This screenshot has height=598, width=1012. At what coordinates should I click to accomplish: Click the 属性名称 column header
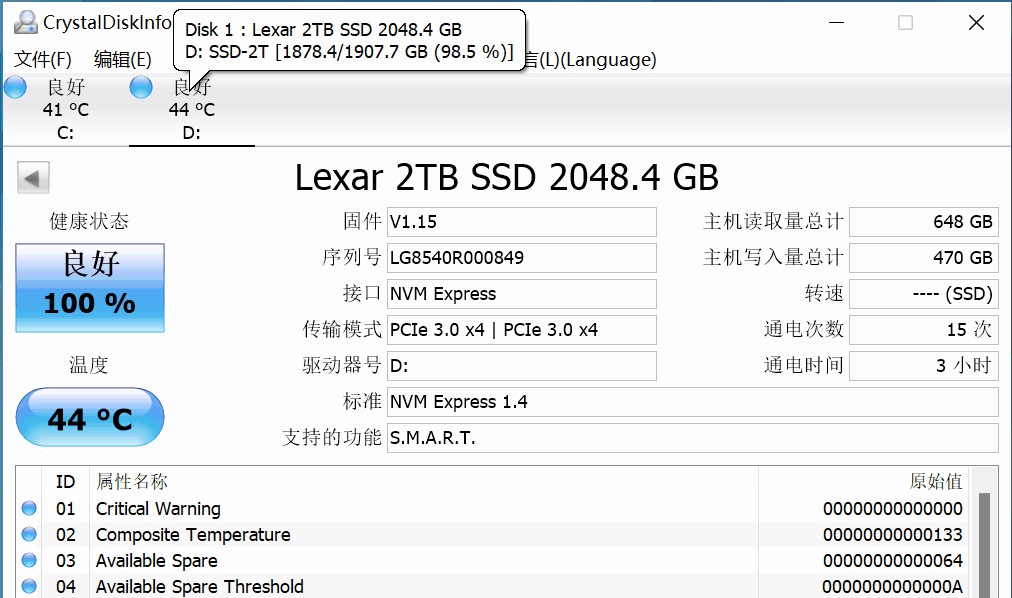point(423,482)
